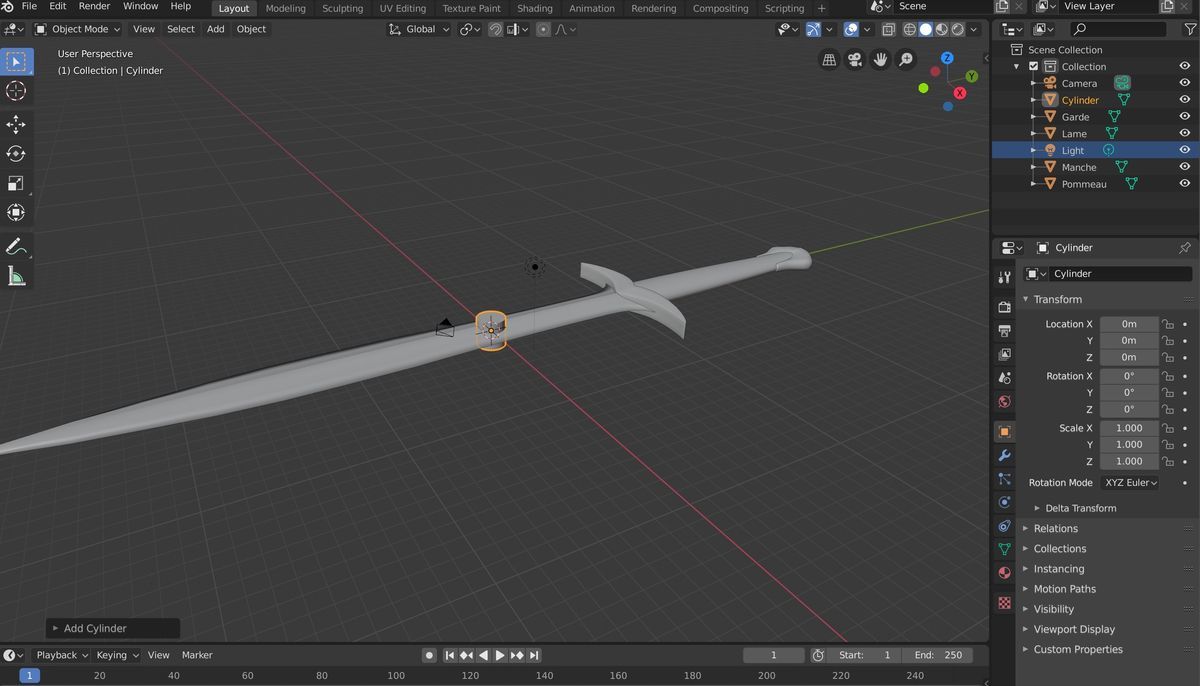The image size is (1200, 686).
Task: Toggle the Collection exclude checkbox
Action: pos(1034,66)
